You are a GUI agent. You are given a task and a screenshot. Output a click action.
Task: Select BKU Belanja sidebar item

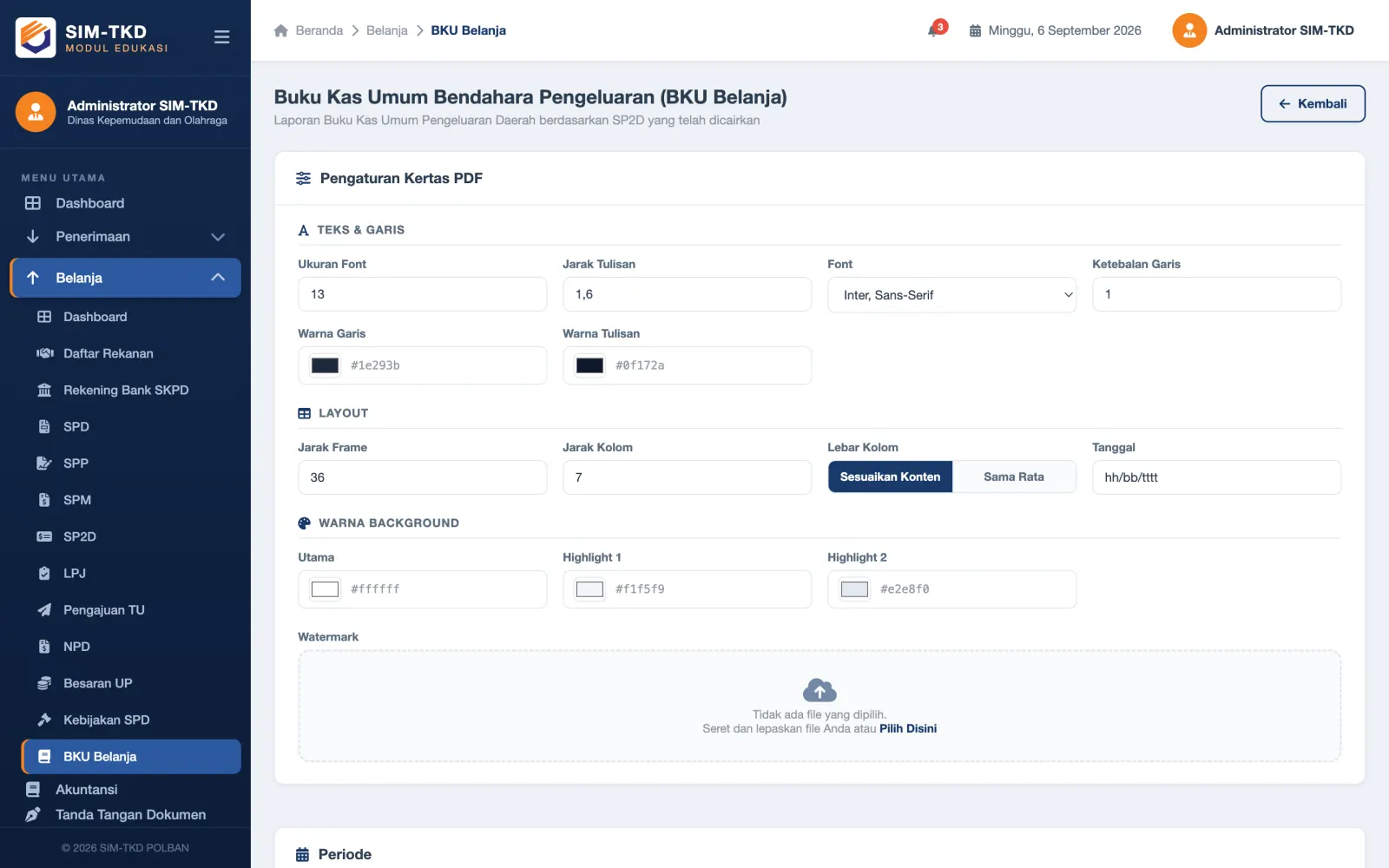pyautogui.click(x=131, y=757)
